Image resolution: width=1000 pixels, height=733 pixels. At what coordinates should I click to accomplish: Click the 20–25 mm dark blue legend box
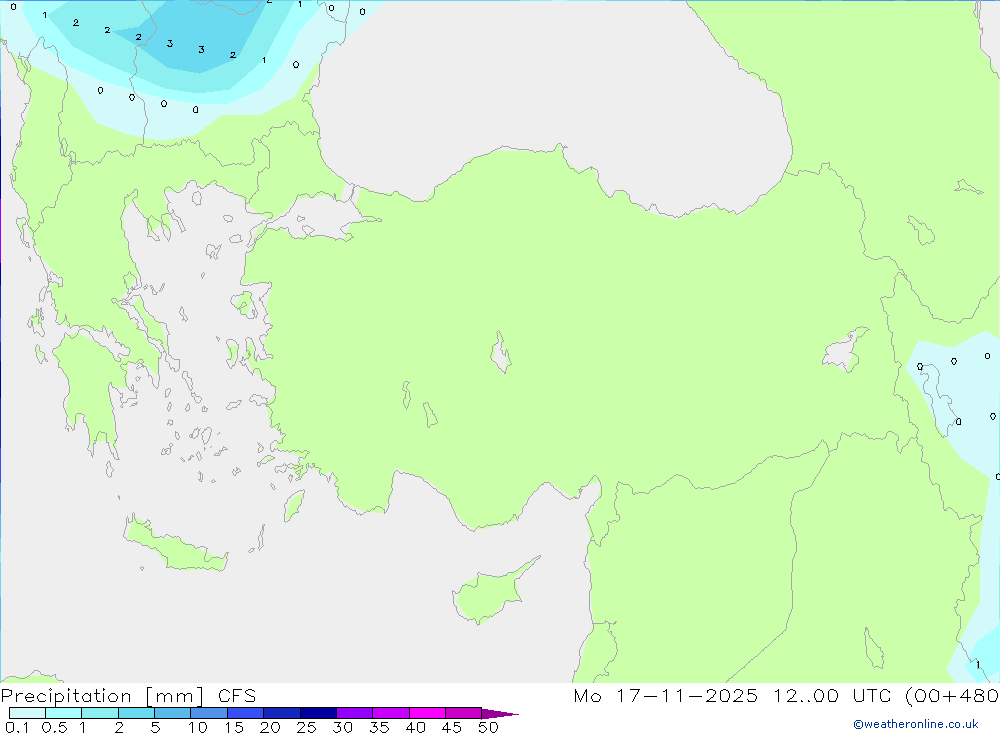click(x=281, y=713)
